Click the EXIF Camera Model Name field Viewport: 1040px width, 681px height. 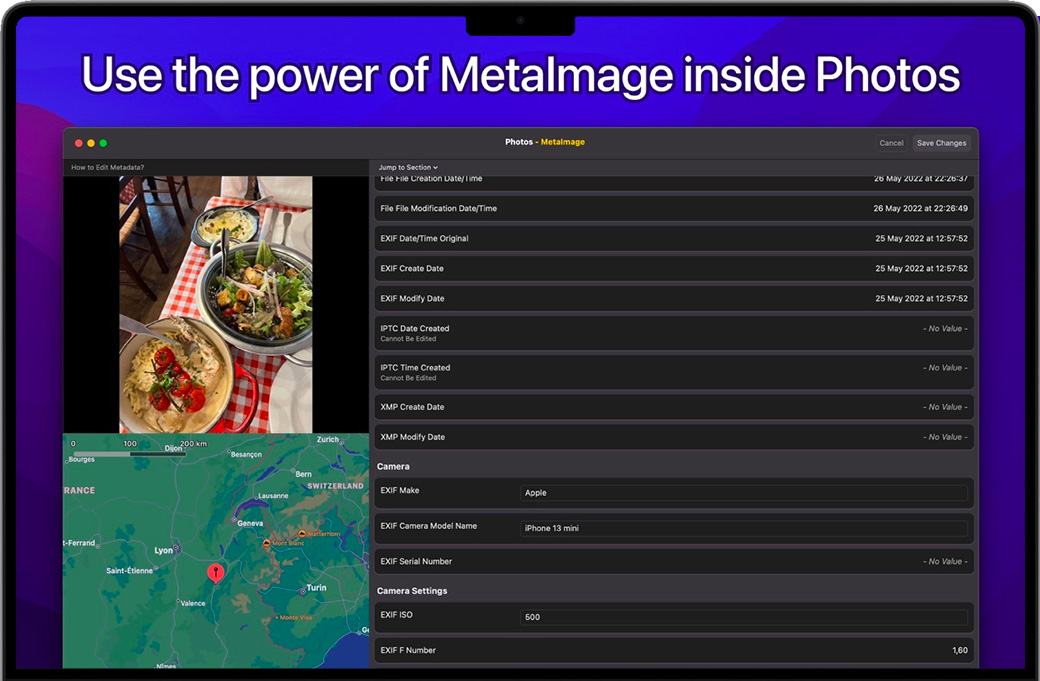click(744, 528)
